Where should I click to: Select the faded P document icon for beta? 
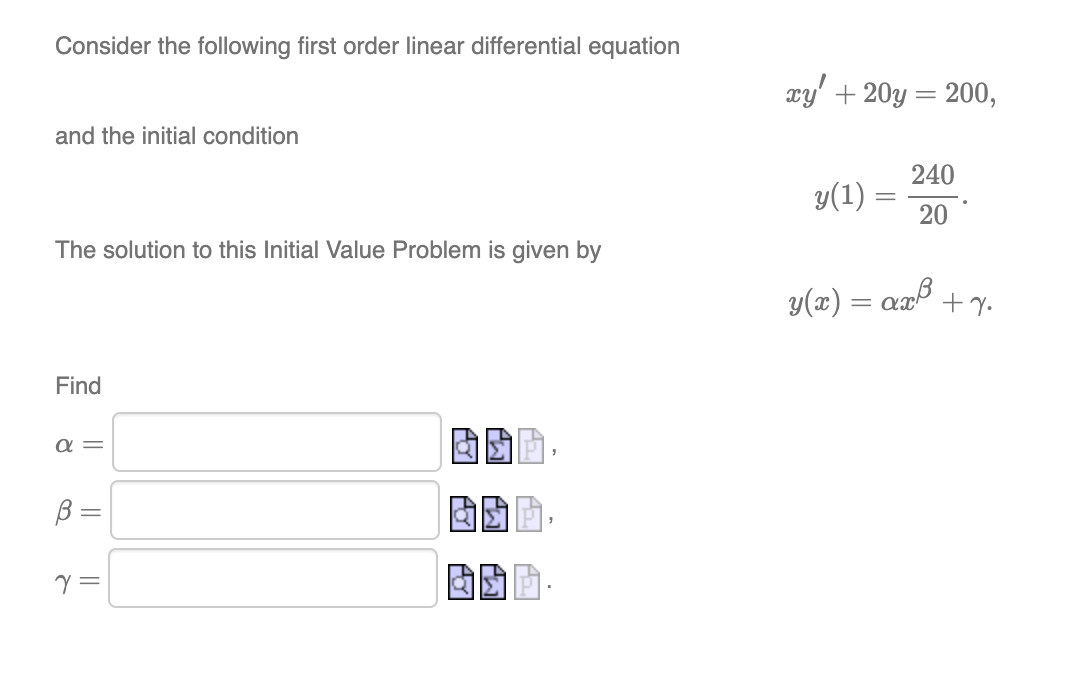click(527, 513)
